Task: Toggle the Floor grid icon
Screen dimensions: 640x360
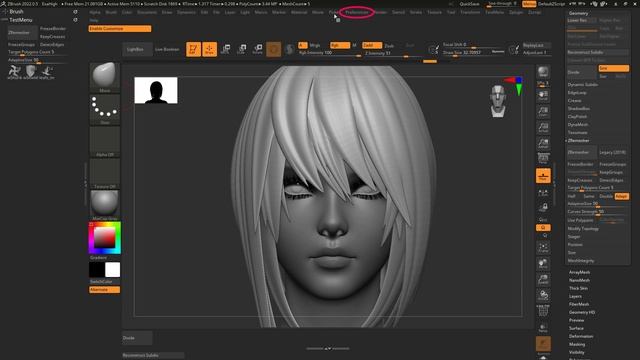Action: point(543,176)
